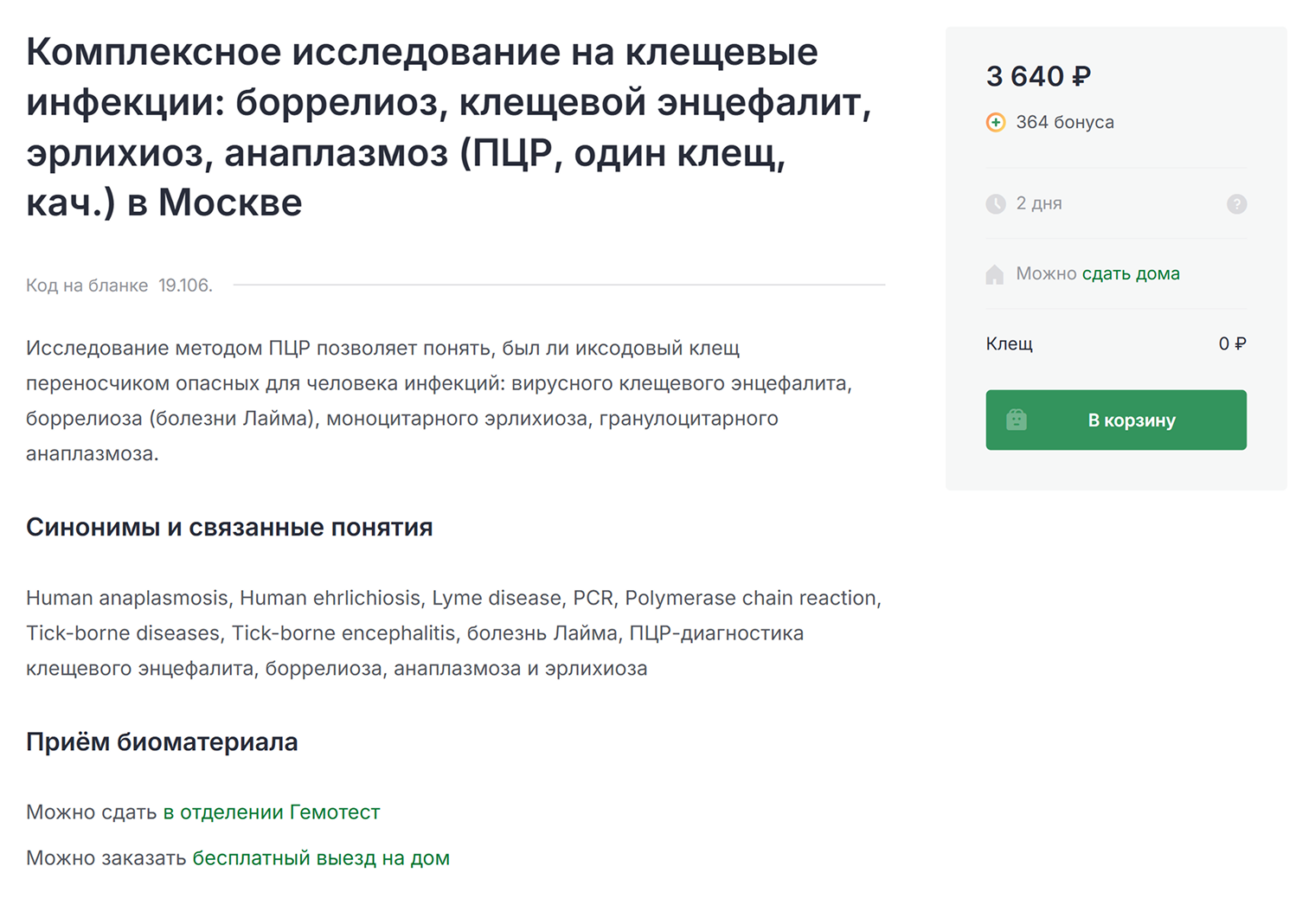1315x924 pixels.
Task: Click the question mark help icon
Action: click(x=1236, y=204)
